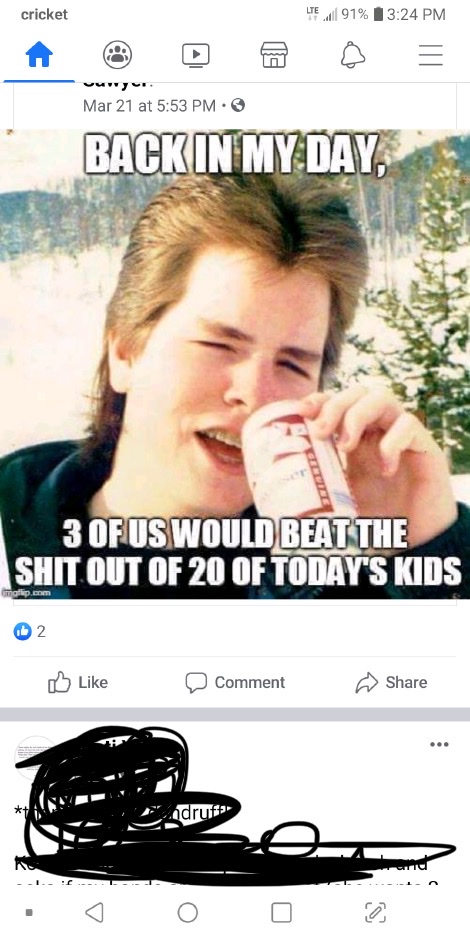Screen dimensions: 470x940
Task: Open the Notifications bell icon
Action: 352,55
